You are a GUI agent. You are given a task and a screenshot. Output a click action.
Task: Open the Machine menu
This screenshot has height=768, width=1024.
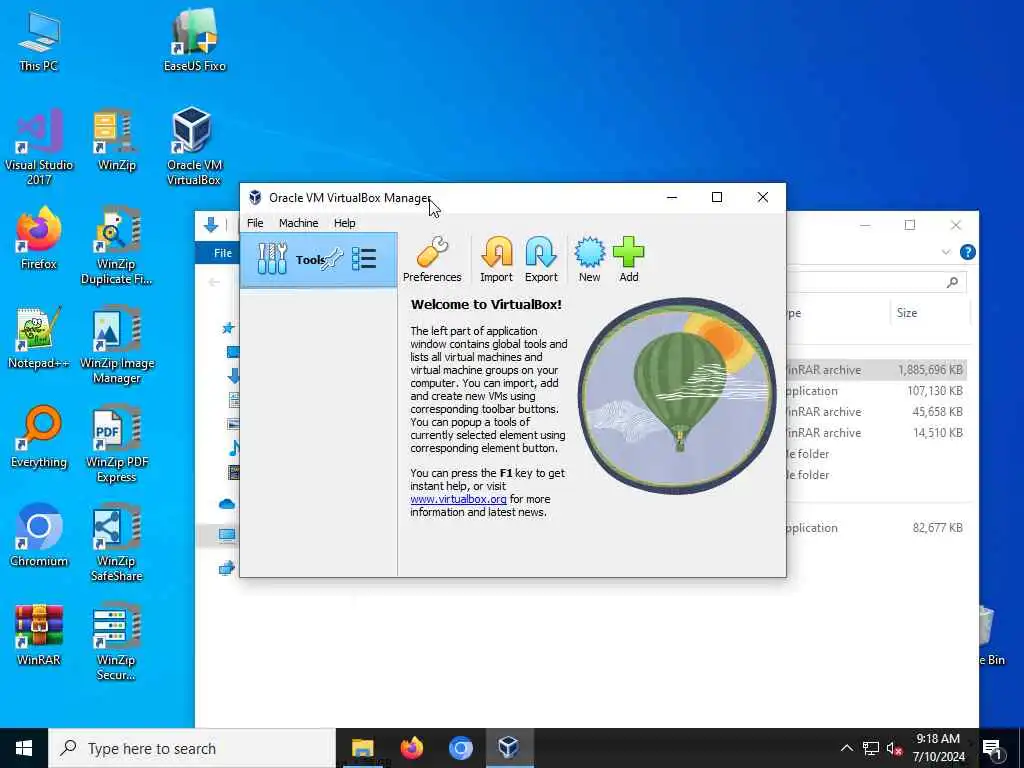[x=298, y=223]
